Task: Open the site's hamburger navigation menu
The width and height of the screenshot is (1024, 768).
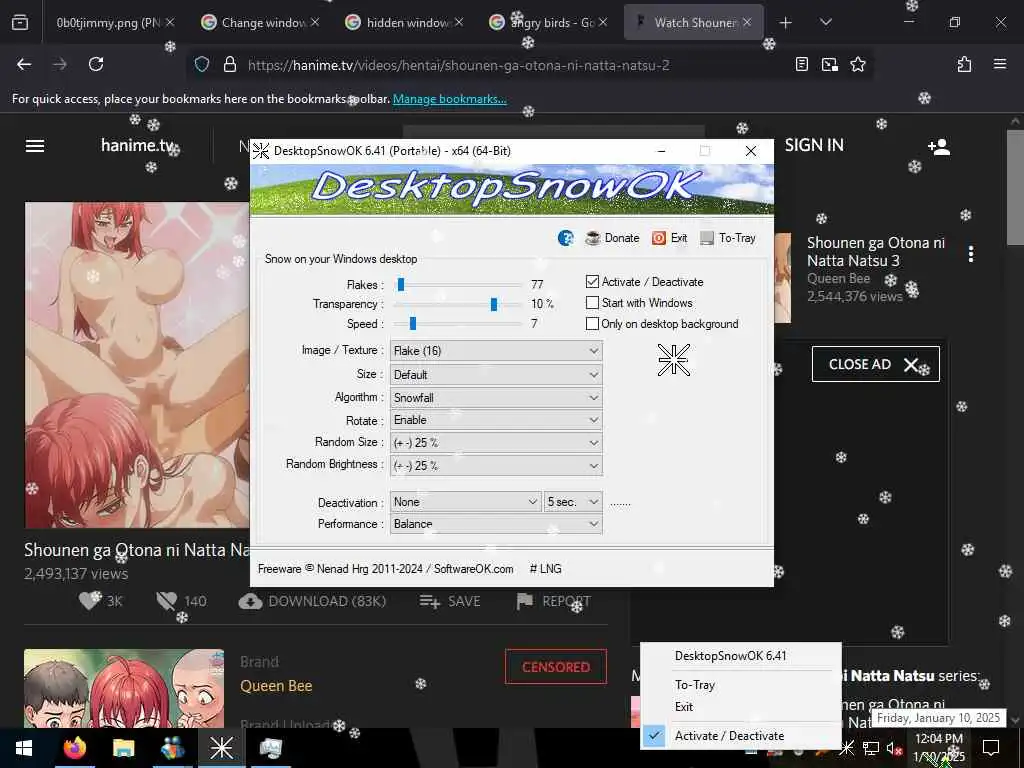Action: [x=35, y=146]
